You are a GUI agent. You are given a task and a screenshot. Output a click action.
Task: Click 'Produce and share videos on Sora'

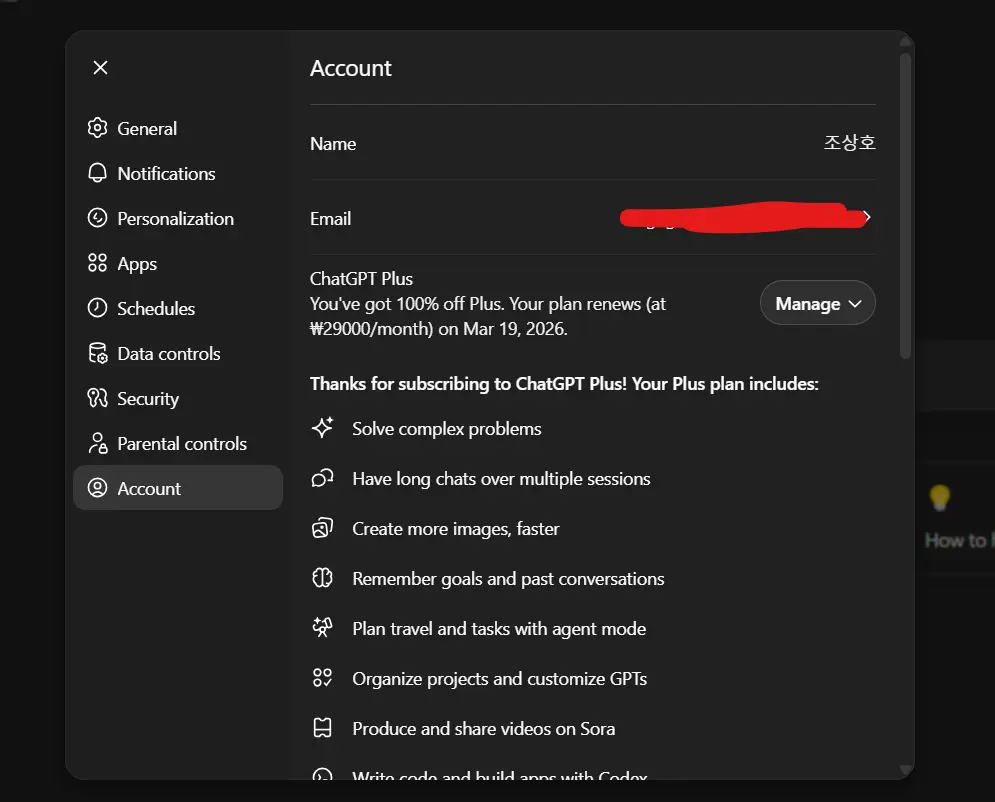click(x=484, y=729)
